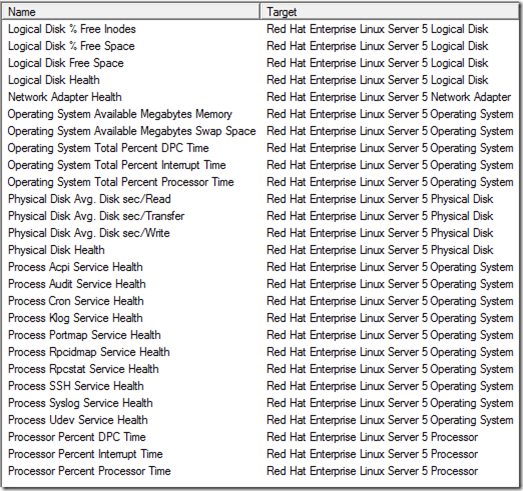Select Process Syslog Service Health row

260,403
